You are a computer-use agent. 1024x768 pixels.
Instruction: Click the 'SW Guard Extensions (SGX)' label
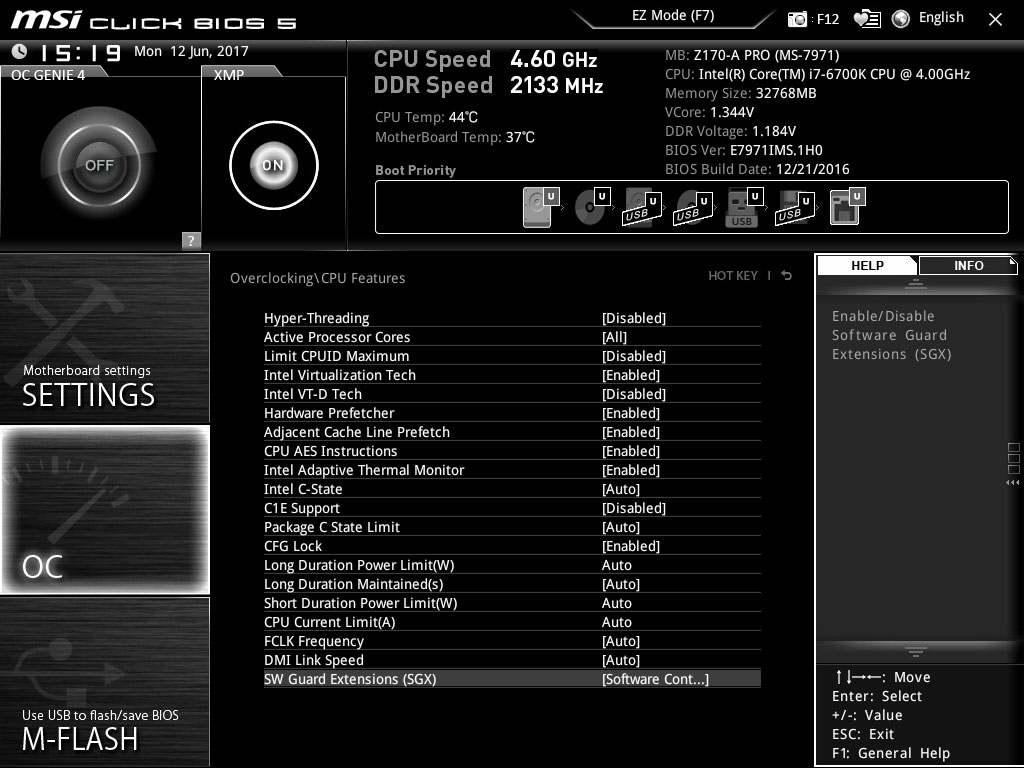coord(350,679)
